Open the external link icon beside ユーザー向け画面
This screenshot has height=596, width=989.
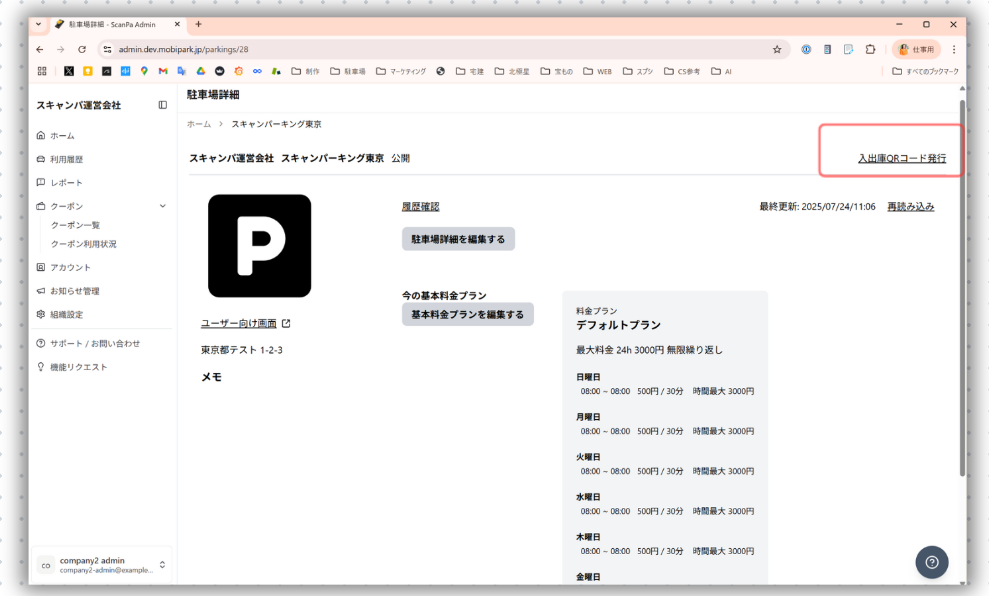tap(286, 324)
